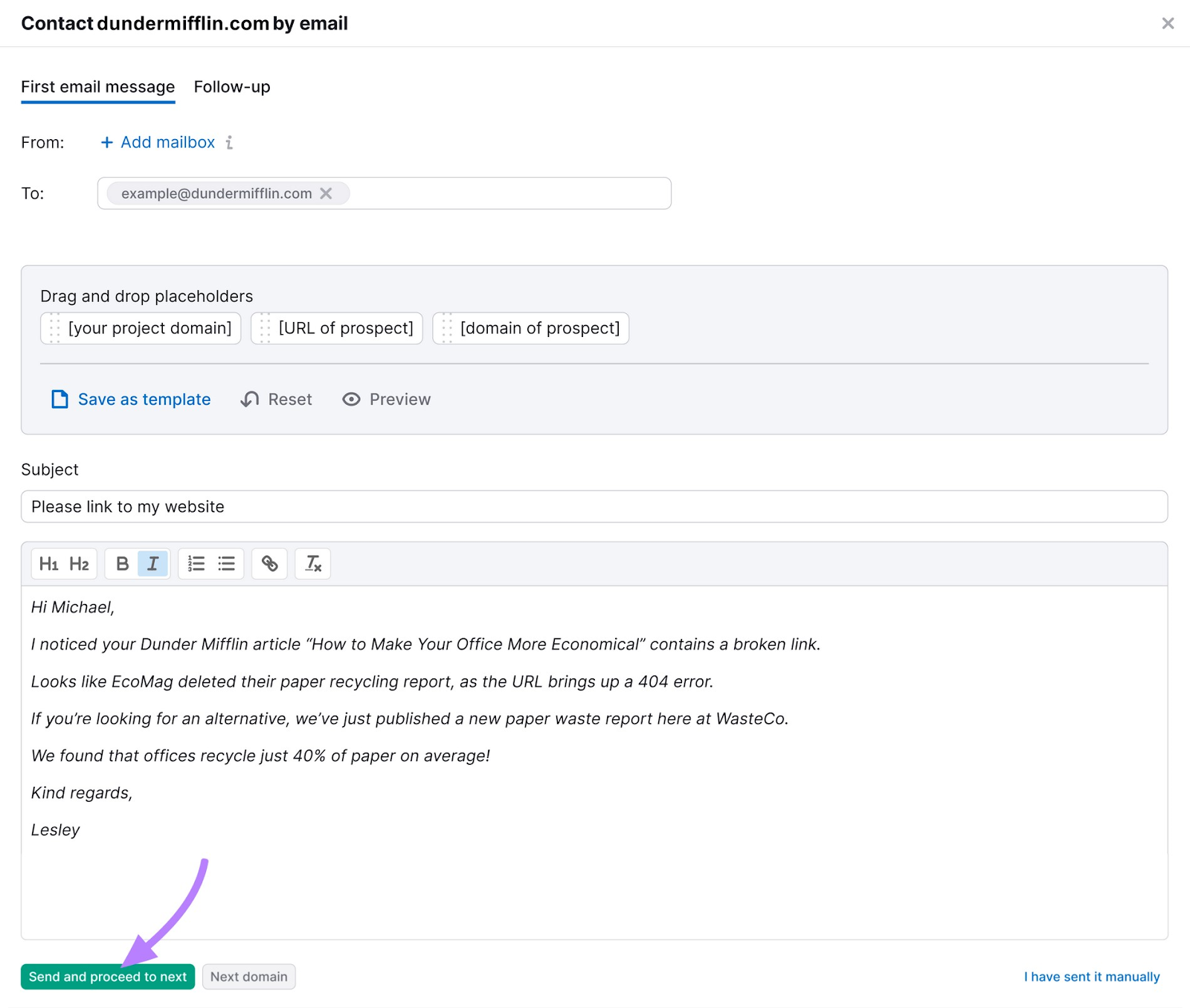The image size is (1190, 1008).
Task: Close the contact email dialog
Action: (x=1168, y=23)
